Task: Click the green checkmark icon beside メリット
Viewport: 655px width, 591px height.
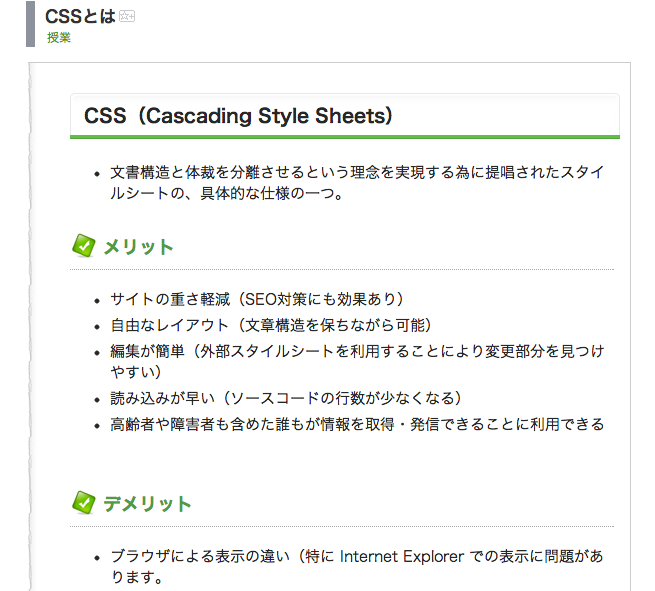Action: click(84, 246)
